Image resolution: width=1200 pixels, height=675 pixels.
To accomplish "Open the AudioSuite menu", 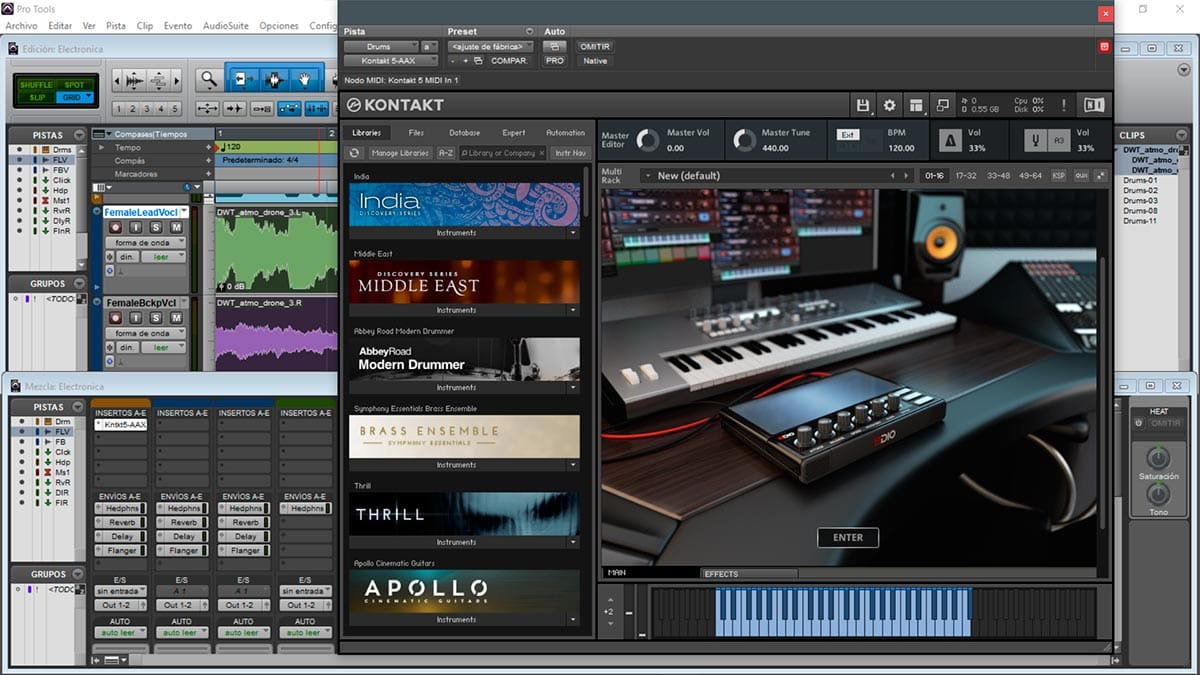I will 226,25.
